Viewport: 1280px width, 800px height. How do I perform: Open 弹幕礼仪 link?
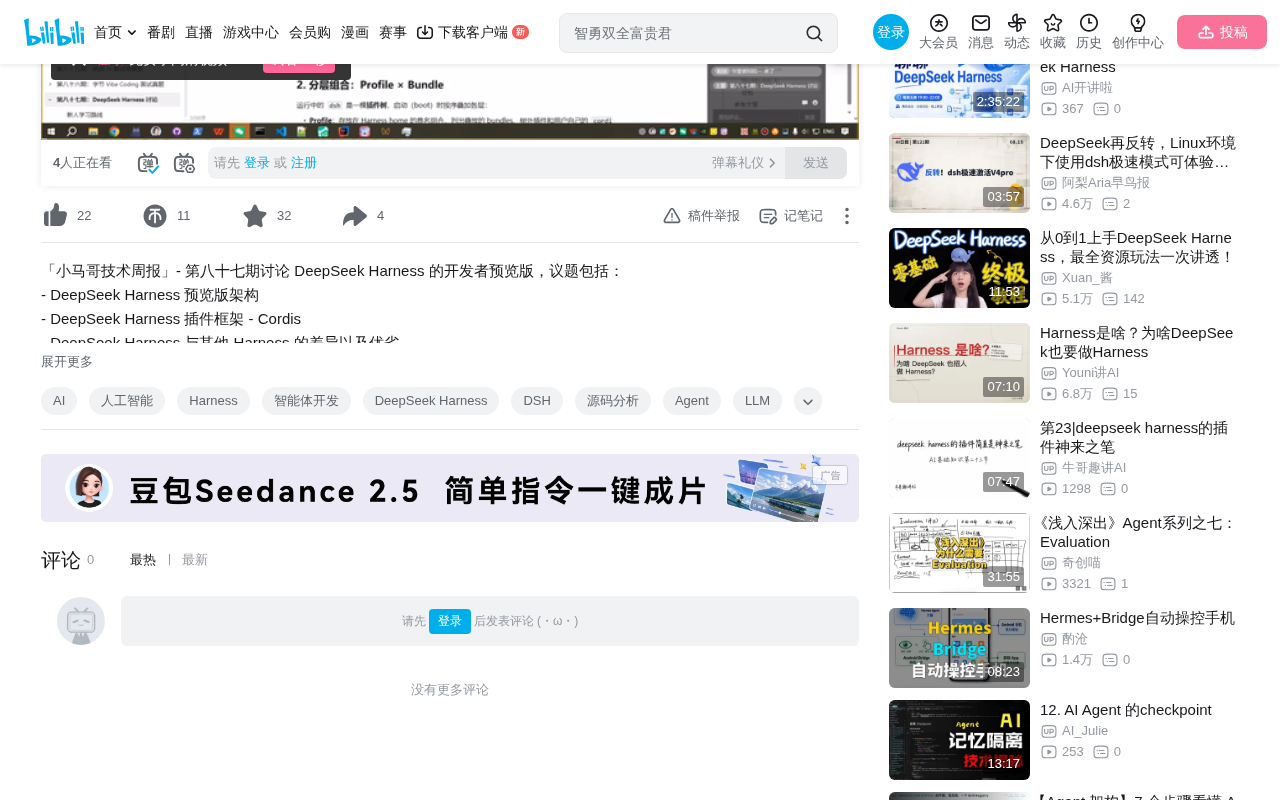744,163
